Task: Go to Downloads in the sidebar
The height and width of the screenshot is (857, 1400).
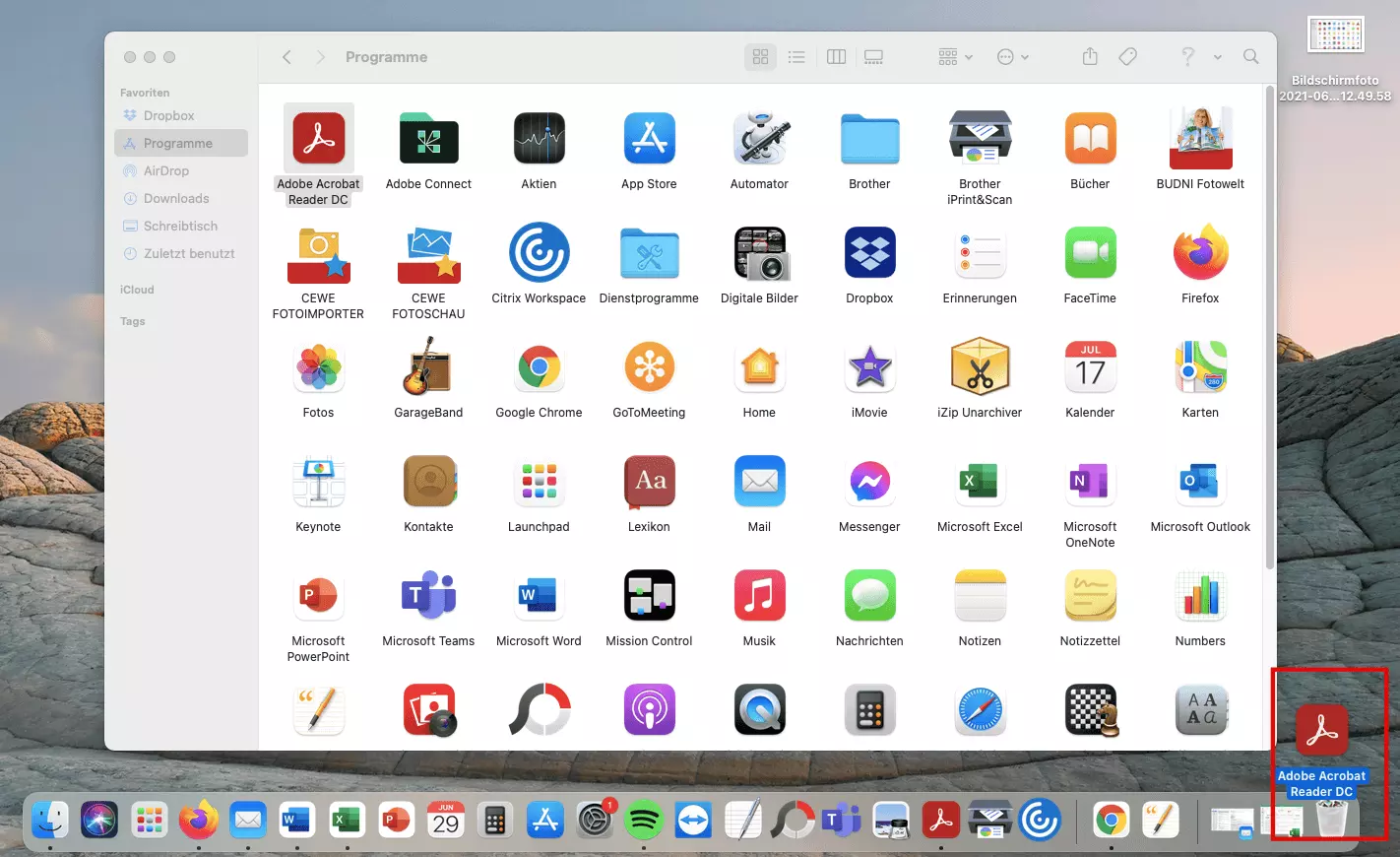Action: (x=181, y=198)
